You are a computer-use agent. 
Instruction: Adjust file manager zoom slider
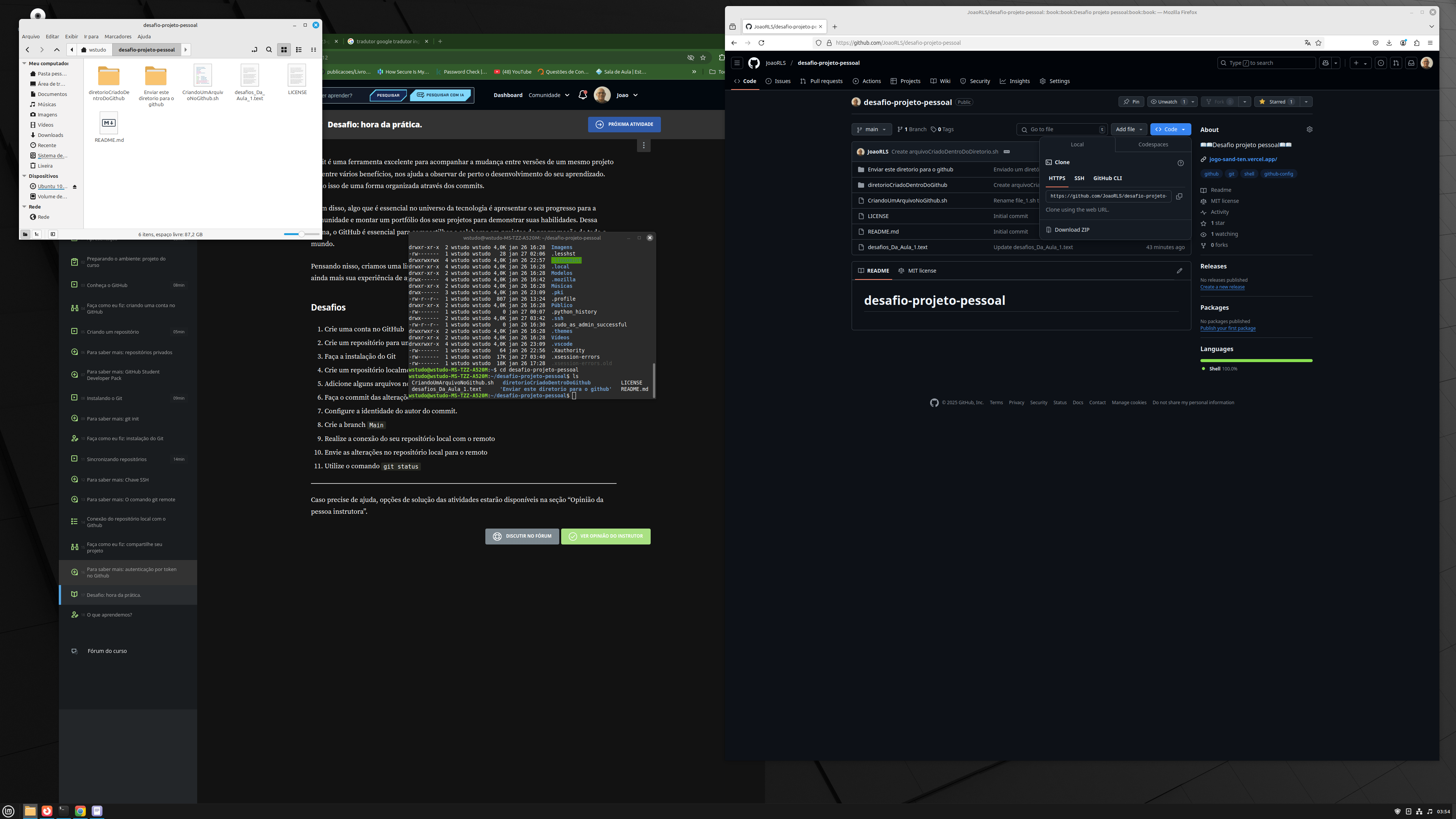(x=301, y=234)
